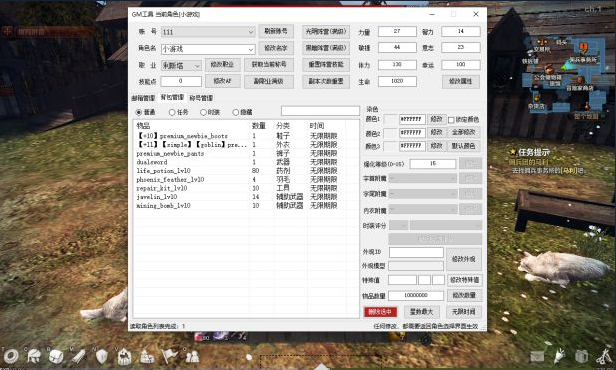Open the flag guild icon in game bar
The height and width of the screenshot is (370, 616).
point(170,356)
